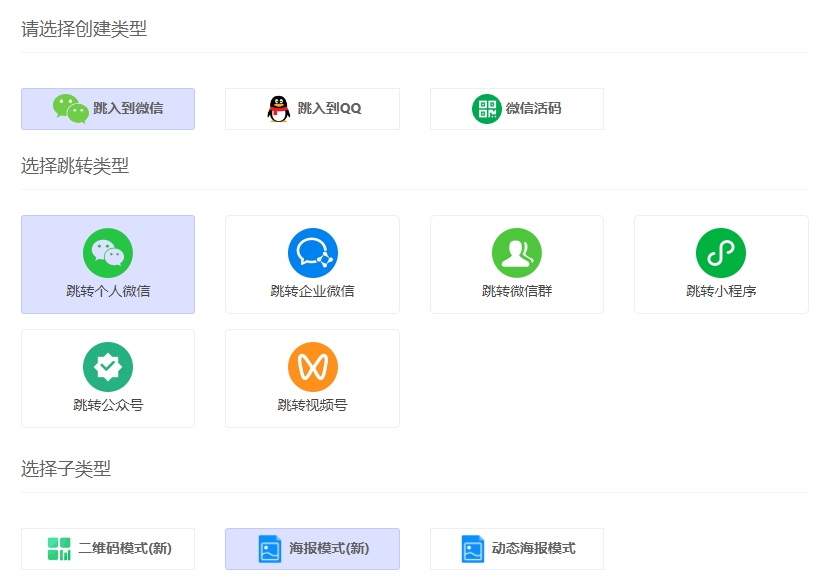Click the mini program link icon
This screenshot has height=584, width=827.
tap(721, 253)
